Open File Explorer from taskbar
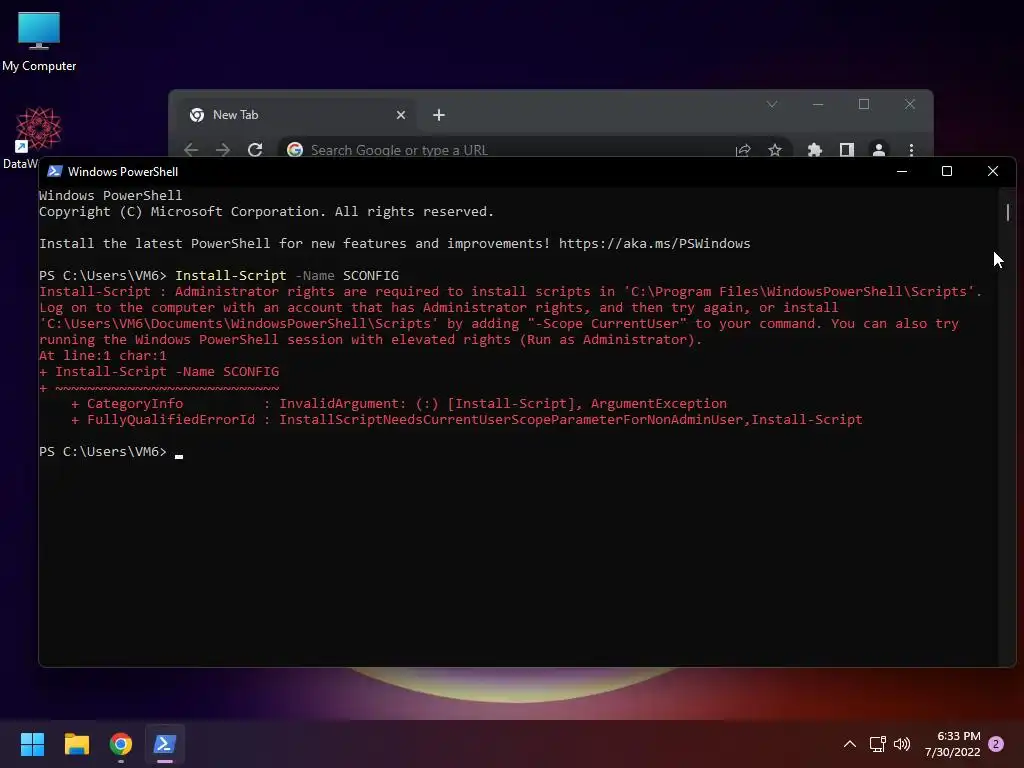The image size is (1024, 768). [x=76, y=744]
